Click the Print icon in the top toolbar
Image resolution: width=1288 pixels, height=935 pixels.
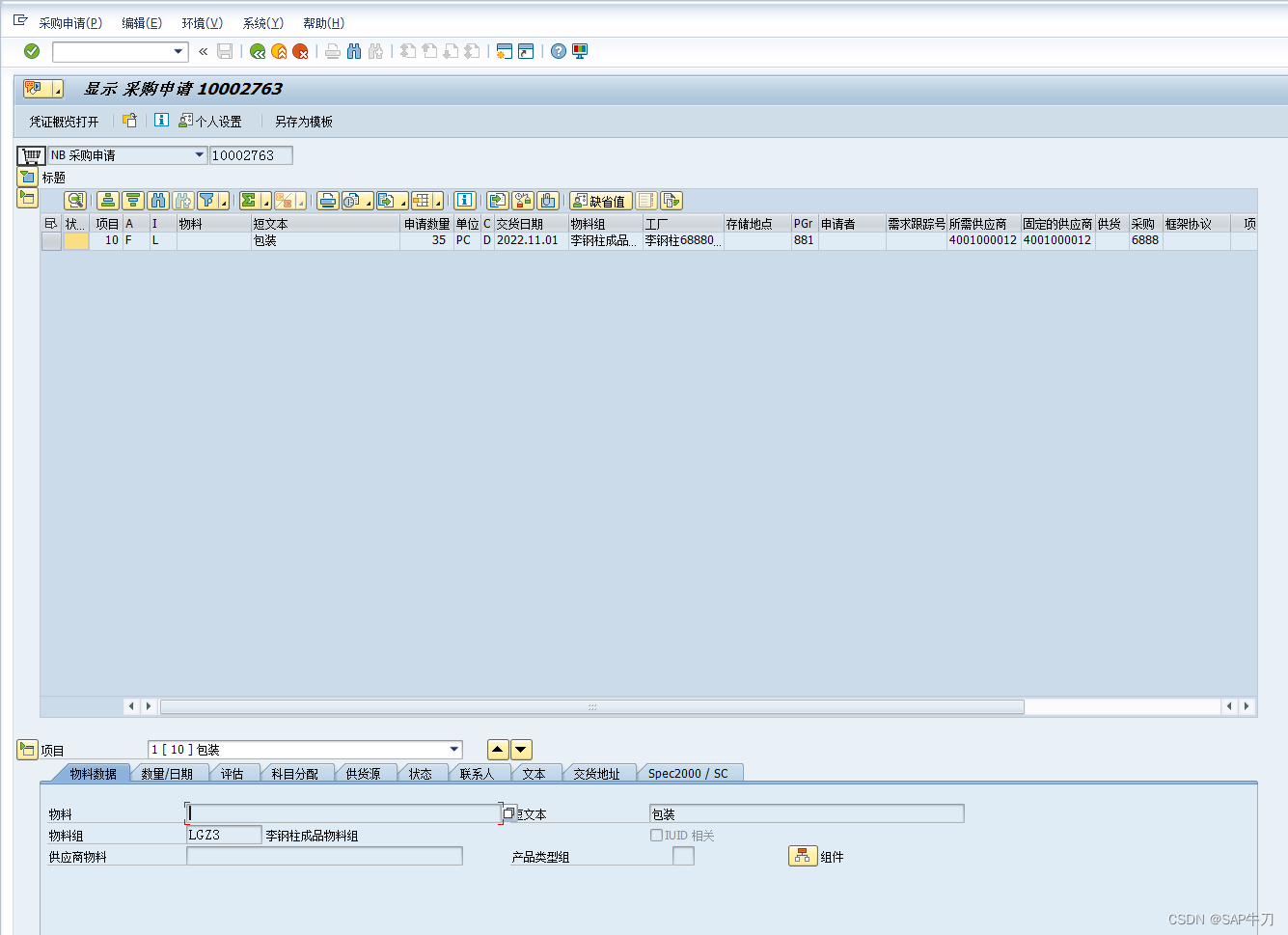tap(333, 51)
